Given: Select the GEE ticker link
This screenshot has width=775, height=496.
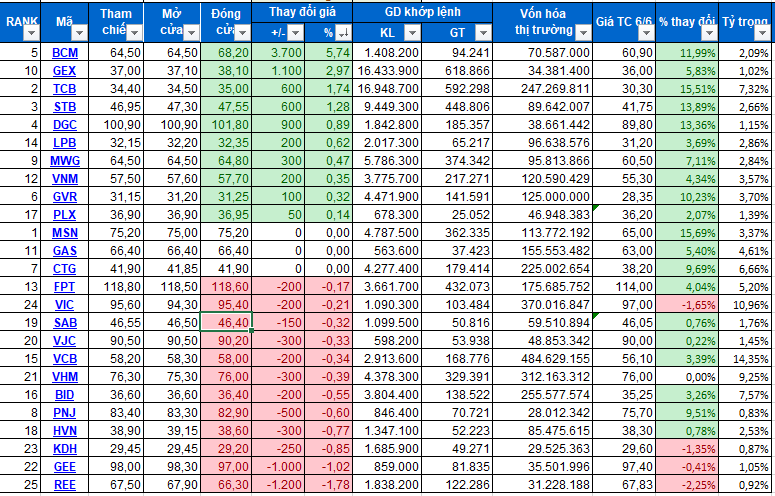Looking at the screenshot, I should point(65,467).
